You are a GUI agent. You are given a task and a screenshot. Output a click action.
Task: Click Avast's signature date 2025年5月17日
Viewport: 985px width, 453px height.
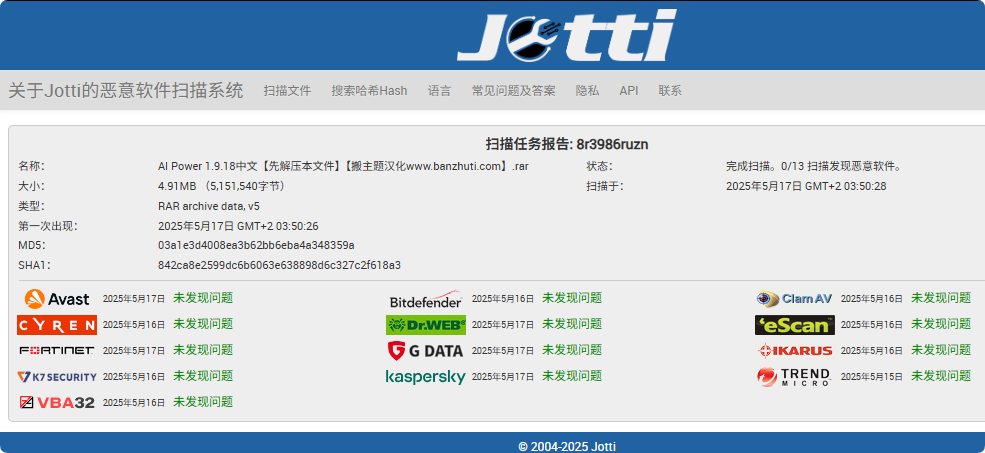pyautogui.click(x=134, y=299)
